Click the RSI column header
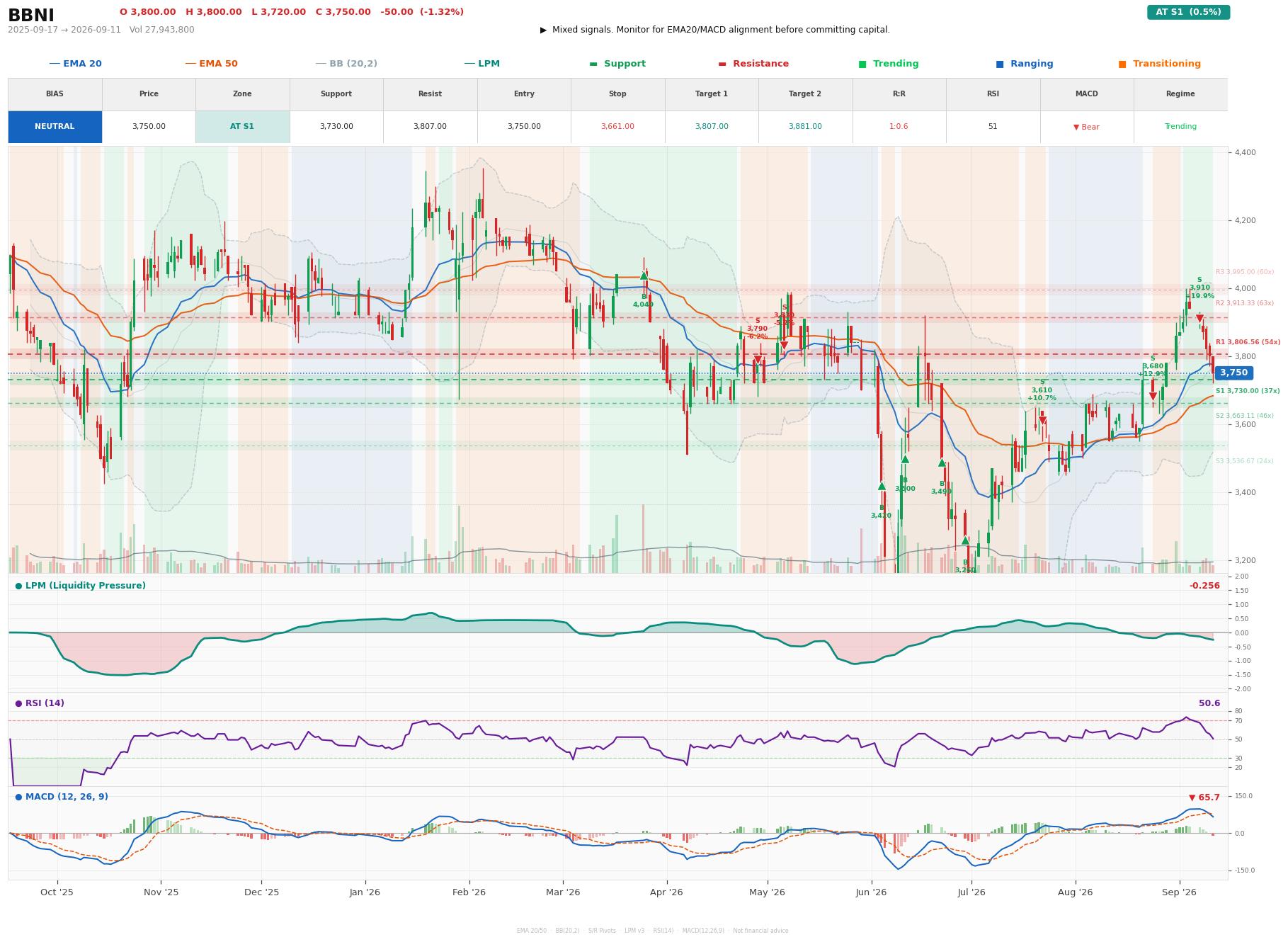This screenshot has width=1288, height=942. pyautogui.click(x=993, y=94)
